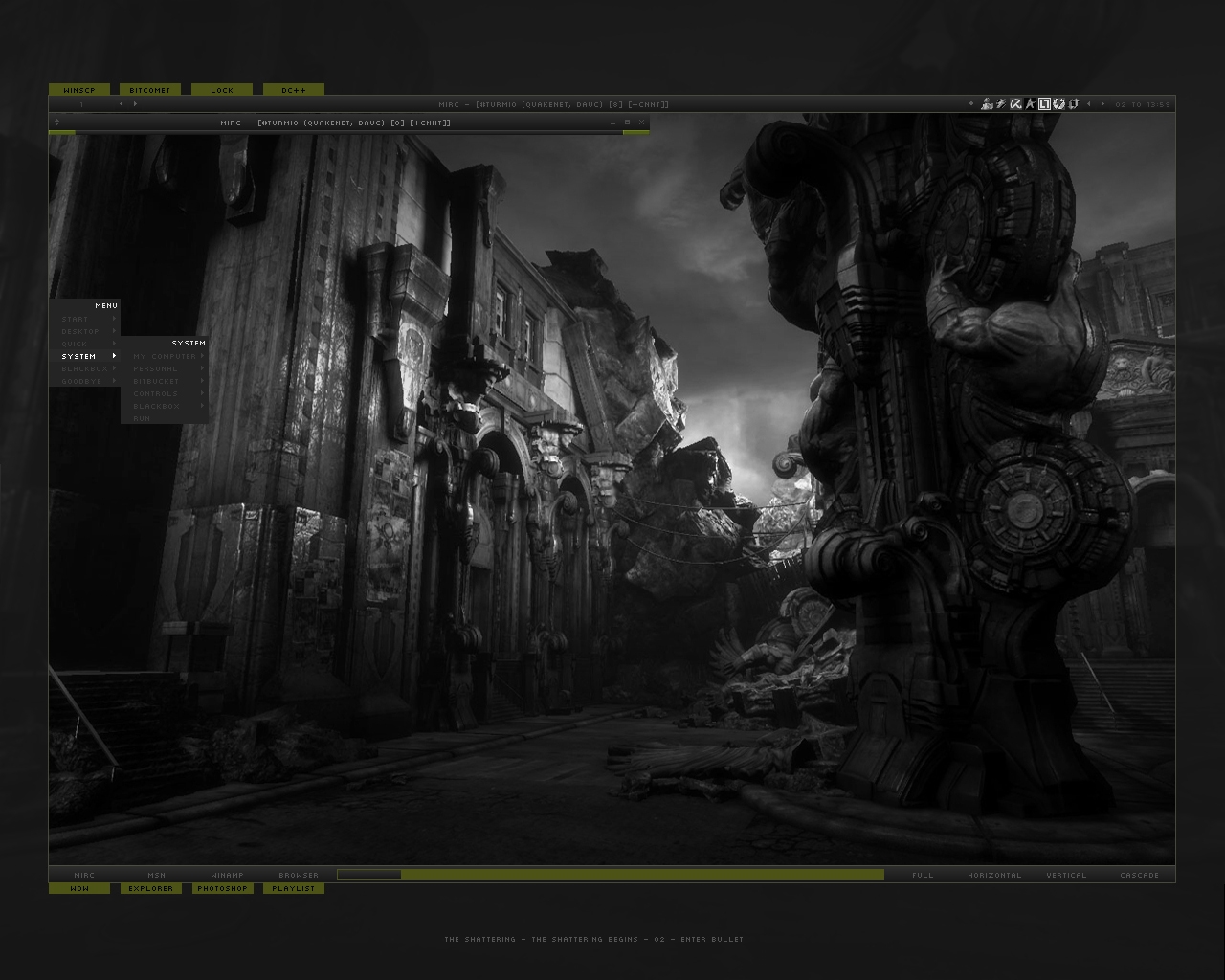Expand the arrow next to My Computer
Screen dimensions: 1225x980
202,356
